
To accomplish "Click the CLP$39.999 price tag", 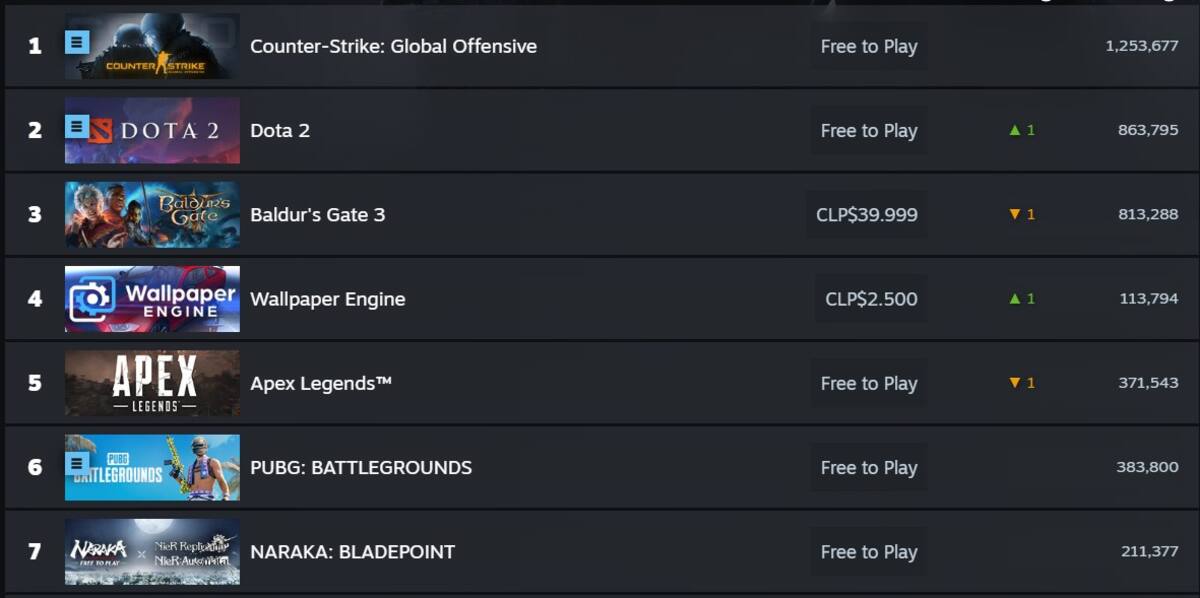I will pyautogui.click(x=867, y=215).
